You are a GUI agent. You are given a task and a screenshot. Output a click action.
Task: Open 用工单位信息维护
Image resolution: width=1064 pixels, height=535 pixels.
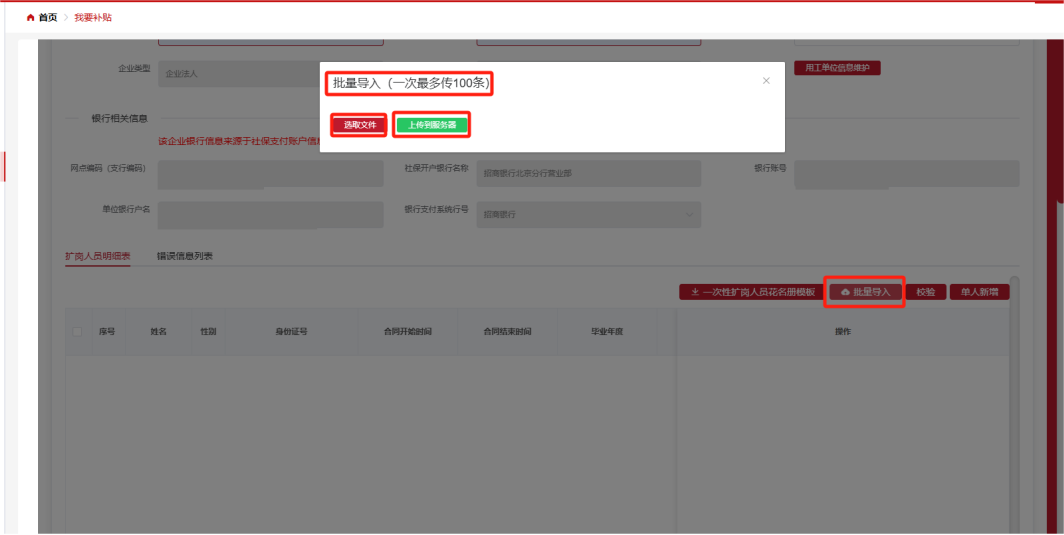coord(837,68)
